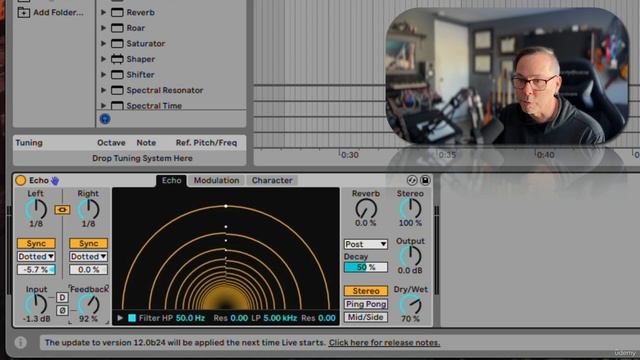Select the Spectral Time device icon
This screenshot has width=640, height=360.
click(117, 106)
